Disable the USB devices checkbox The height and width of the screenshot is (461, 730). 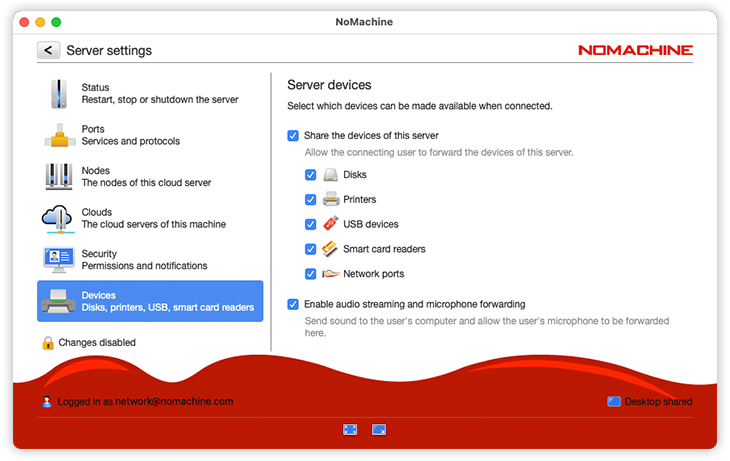pos(311,225)
